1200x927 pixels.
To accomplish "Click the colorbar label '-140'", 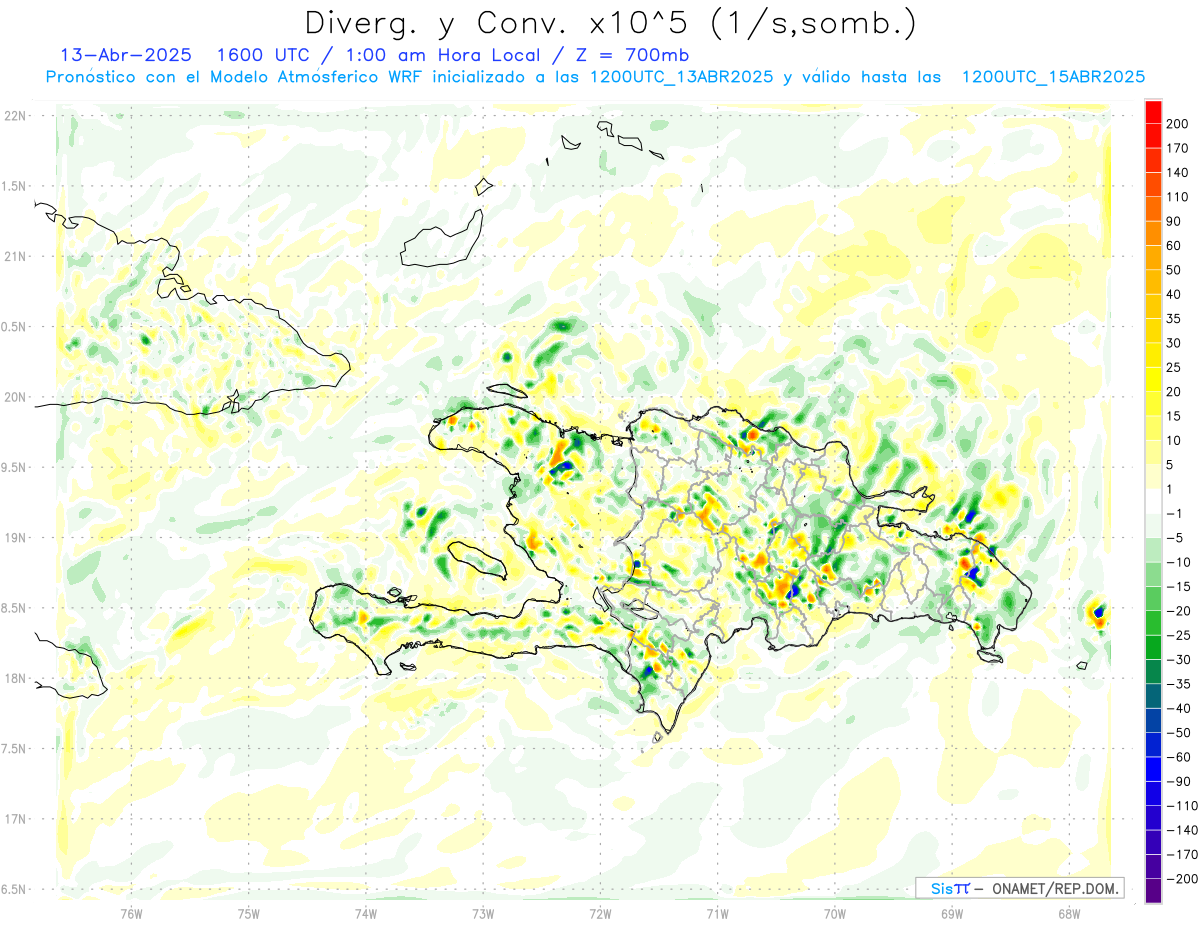I will click(x=1180, y=830).
